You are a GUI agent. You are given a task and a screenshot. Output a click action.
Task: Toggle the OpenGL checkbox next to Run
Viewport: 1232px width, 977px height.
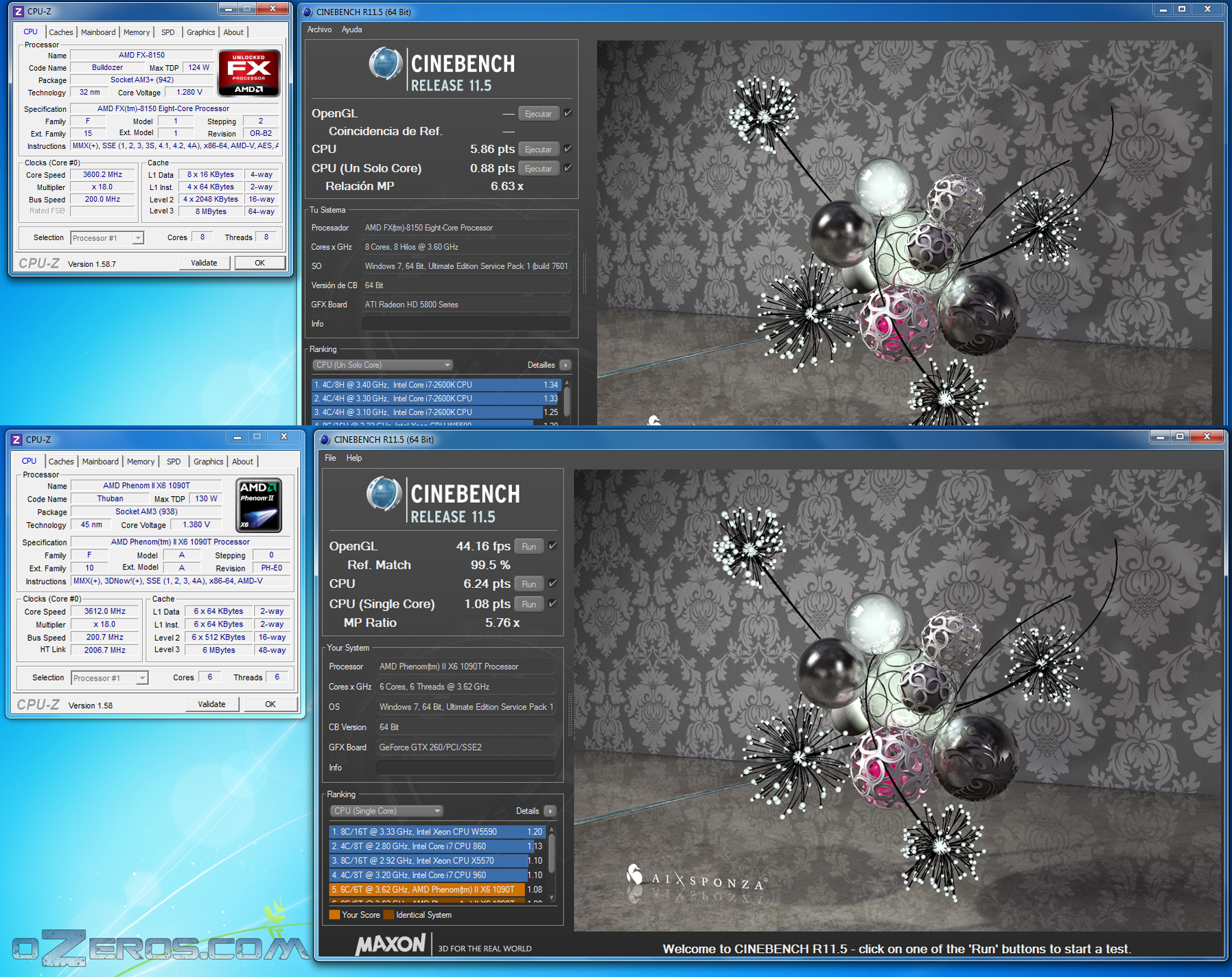[x=553, y=546]
